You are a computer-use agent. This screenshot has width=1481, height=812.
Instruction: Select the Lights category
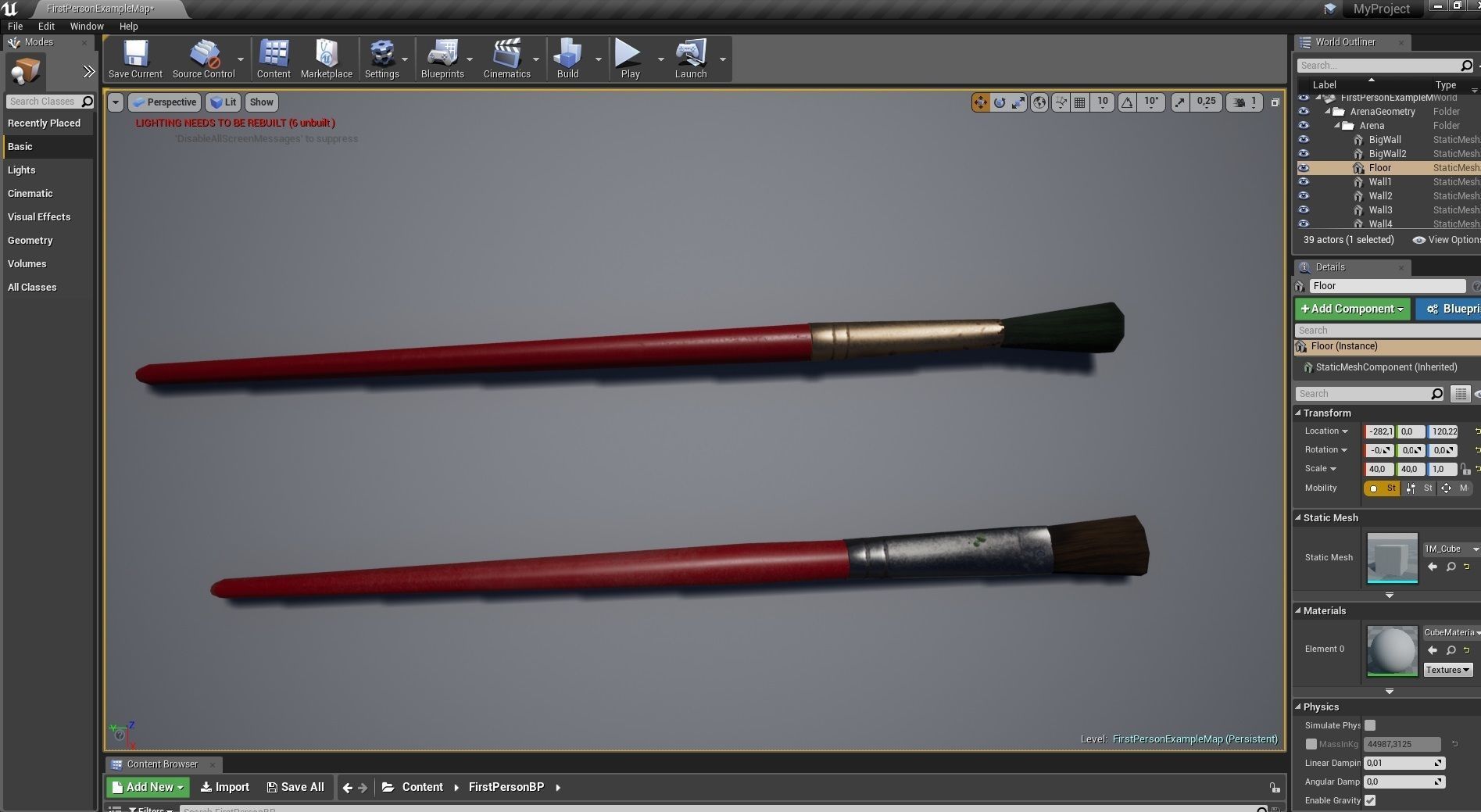coord(22,170)
